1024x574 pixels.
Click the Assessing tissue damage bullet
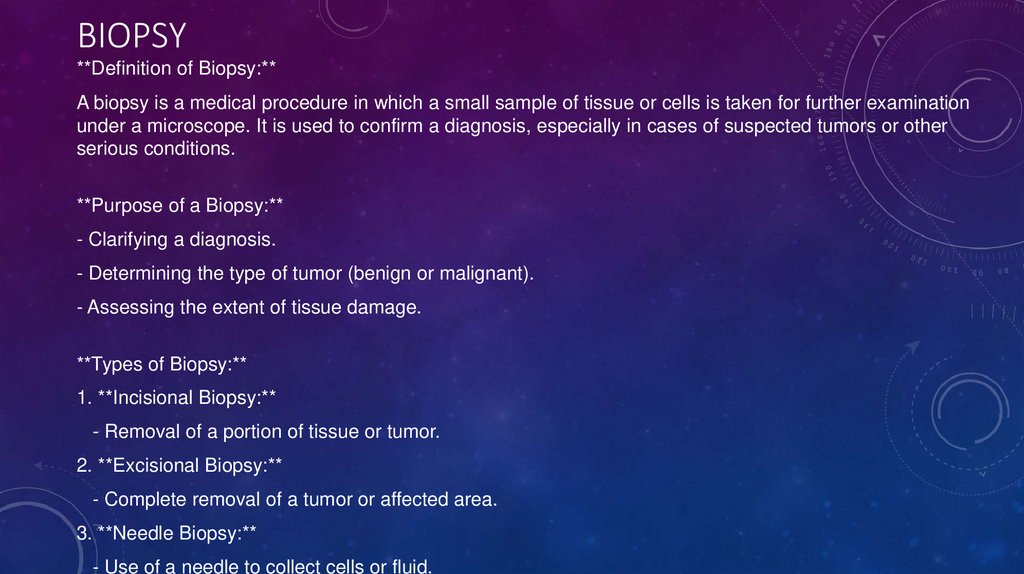(249, 307)
